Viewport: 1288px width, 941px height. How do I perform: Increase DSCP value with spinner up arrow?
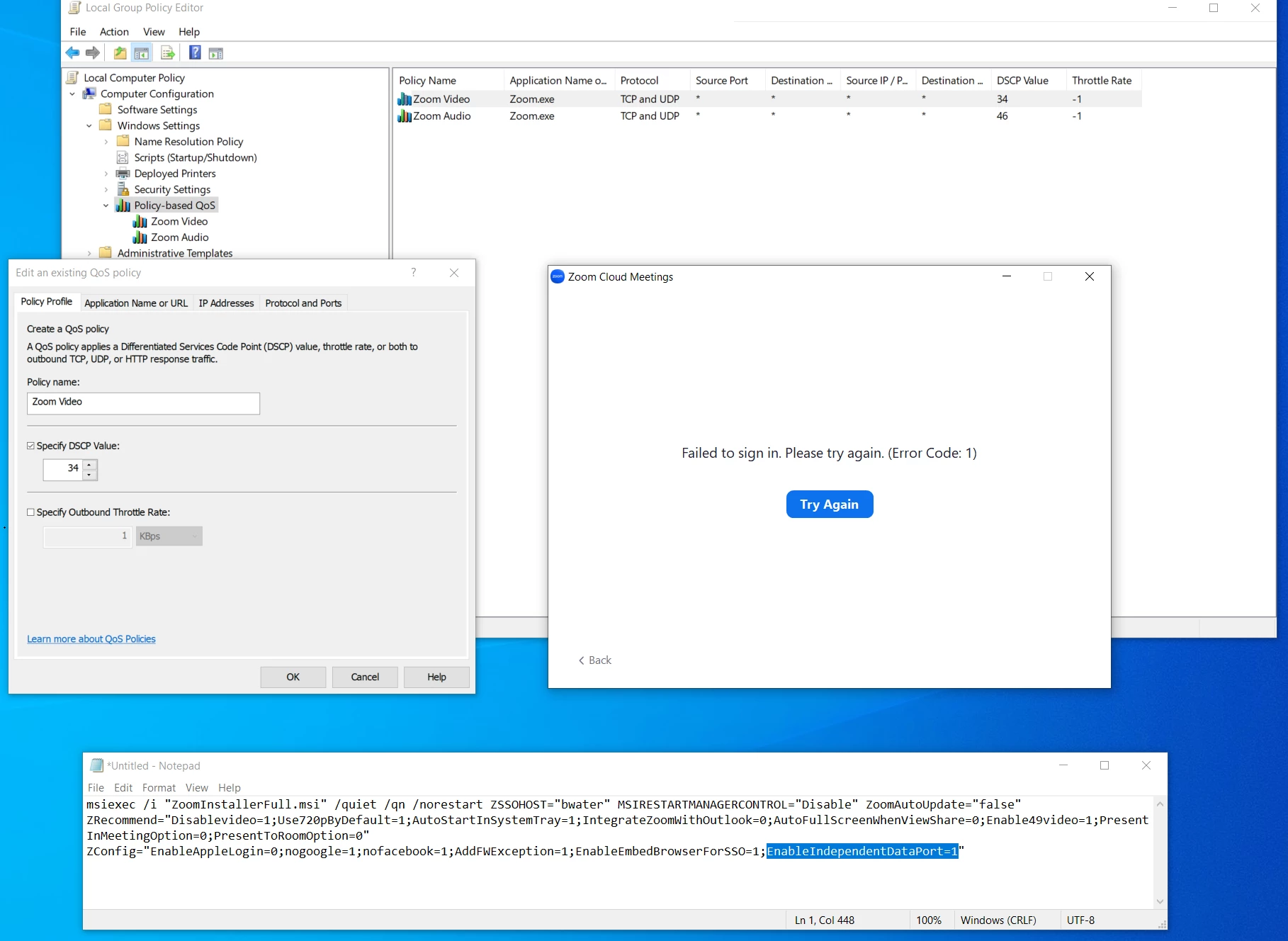click(89, 465)
